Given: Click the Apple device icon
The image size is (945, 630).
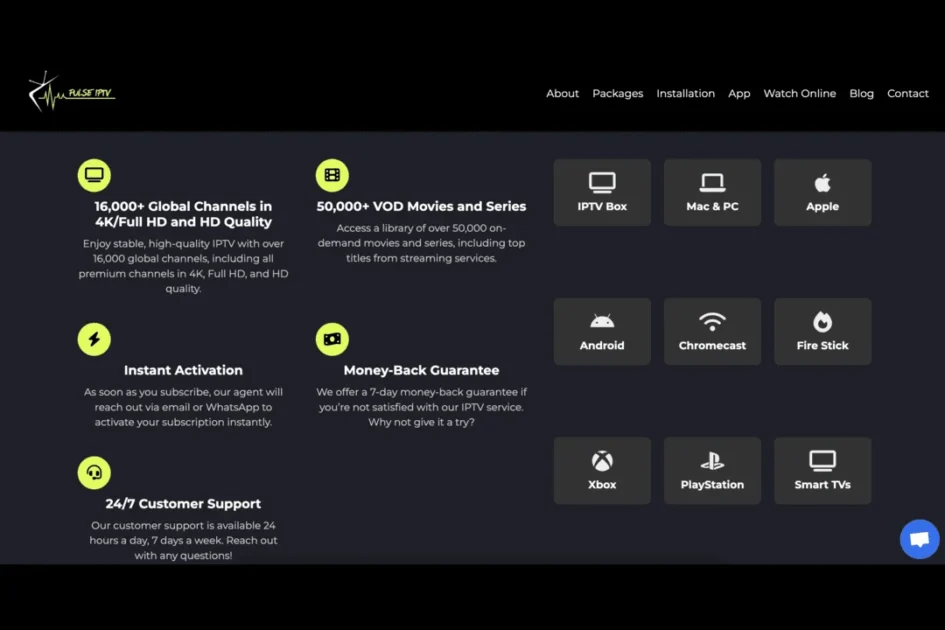Looking at the screenshot, I should 822,183.
